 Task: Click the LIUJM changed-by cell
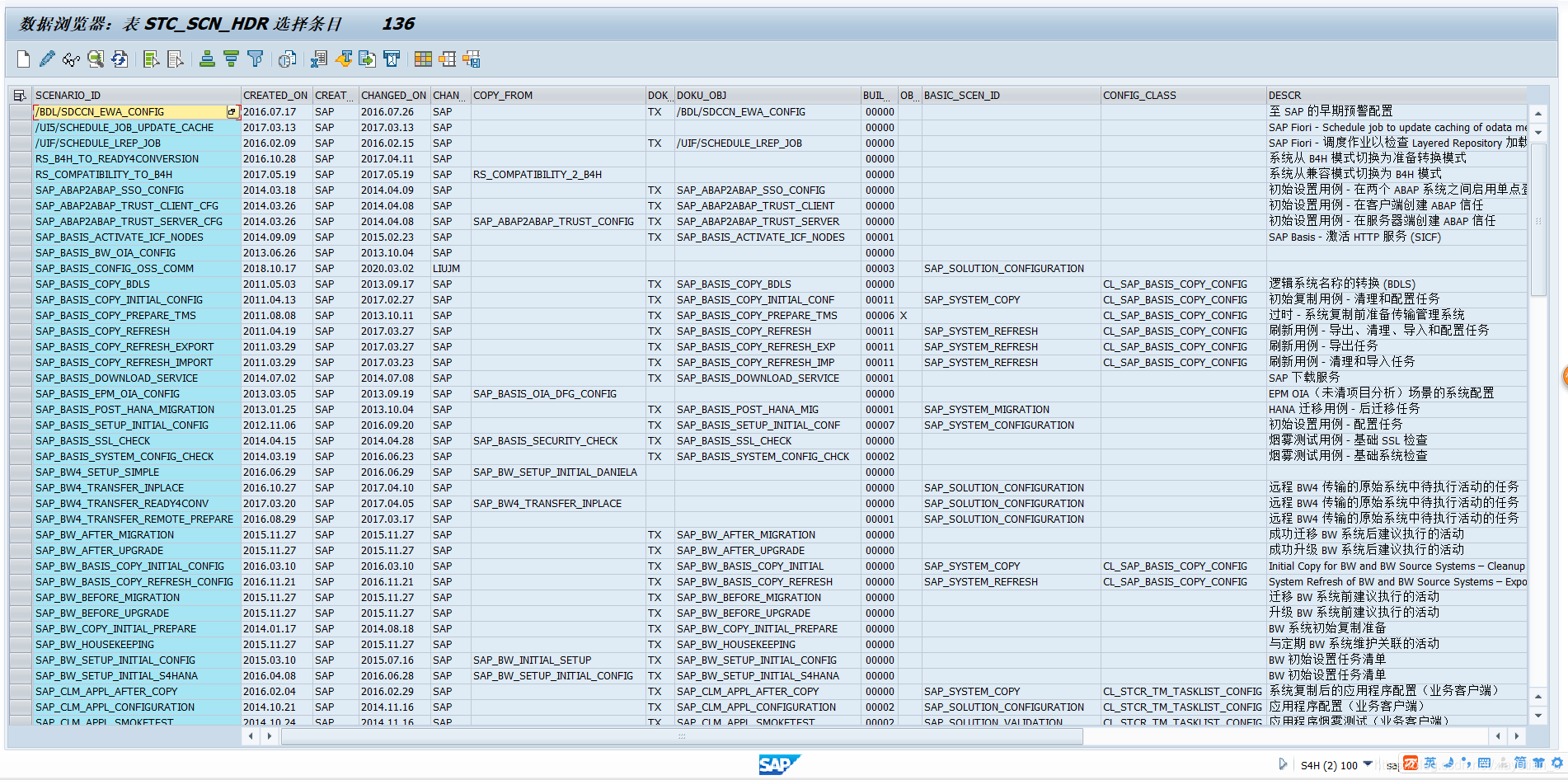tap(450, 269)
